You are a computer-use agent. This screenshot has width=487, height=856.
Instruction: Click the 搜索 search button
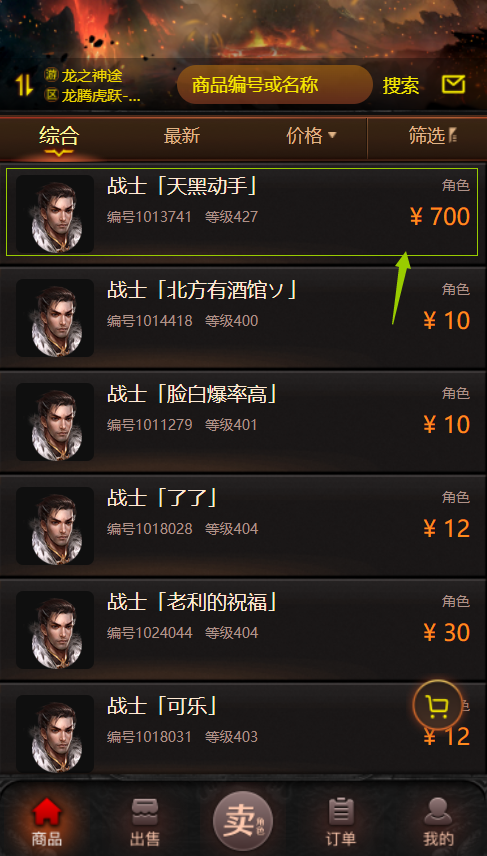tap(401, 85)
